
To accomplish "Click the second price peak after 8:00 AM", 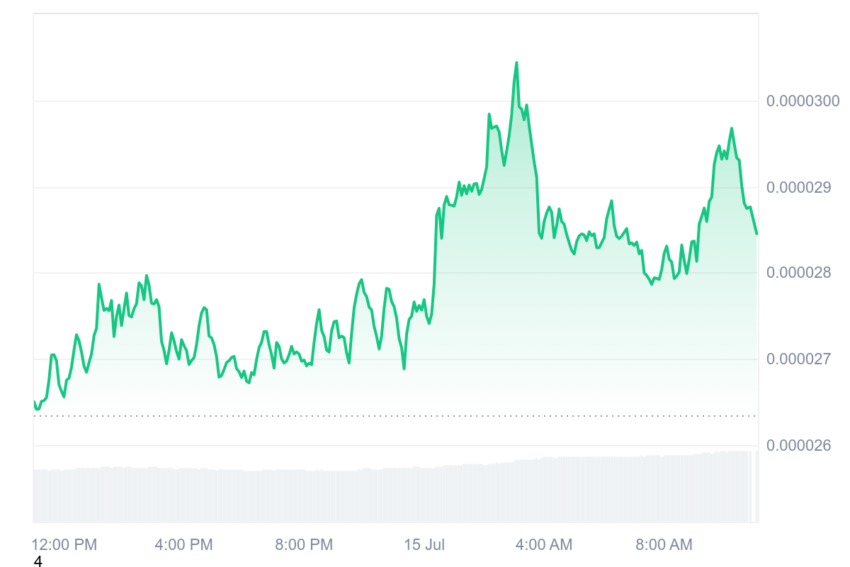I will pos(732,128).
